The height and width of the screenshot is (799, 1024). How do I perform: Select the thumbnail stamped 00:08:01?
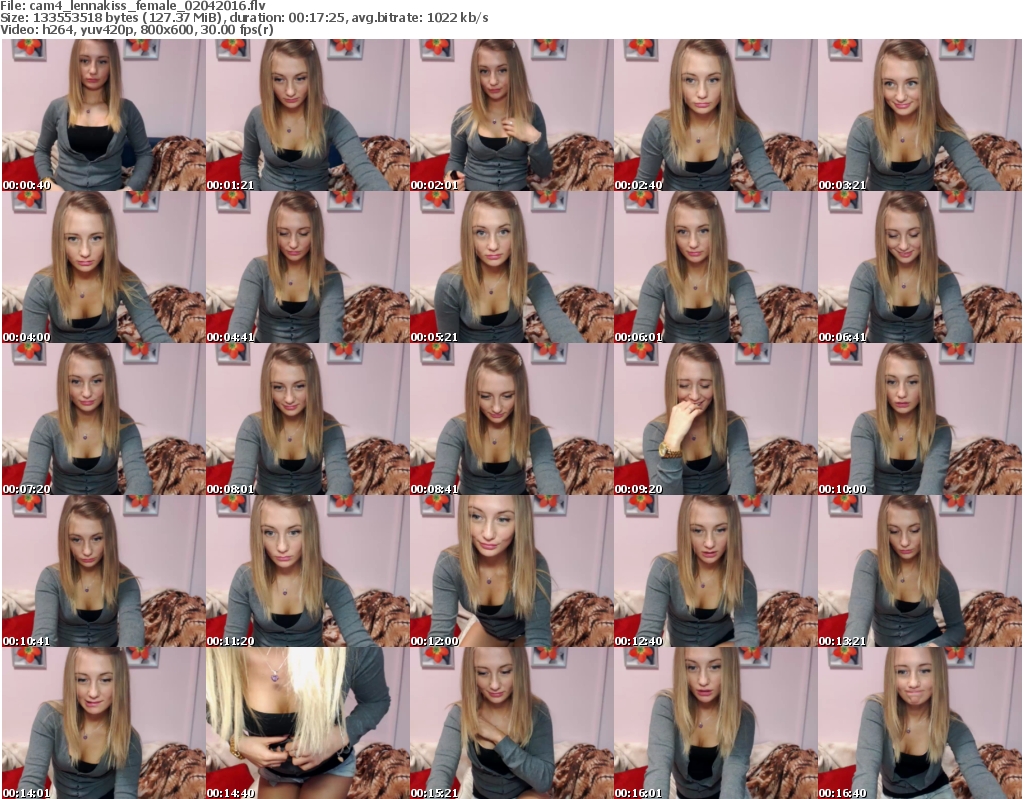[x=308, y=419]
